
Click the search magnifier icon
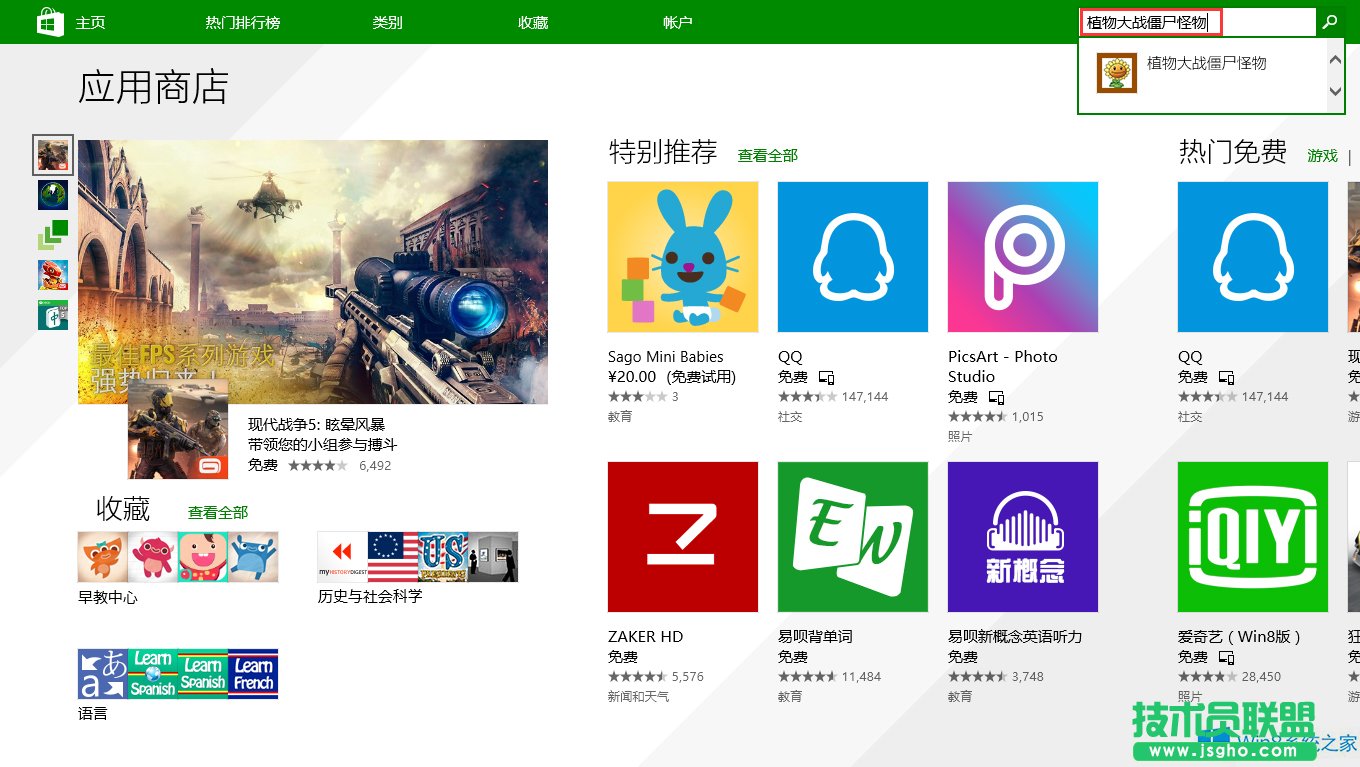(1330, 21)
